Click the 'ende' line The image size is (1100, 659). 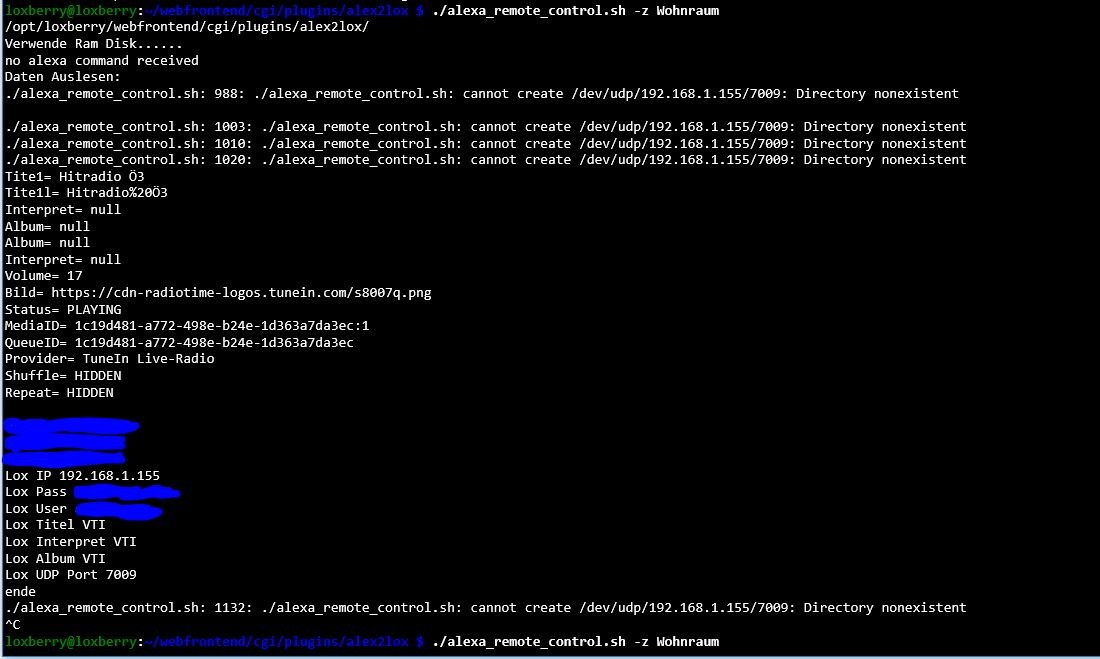pyautogui.click(x=20, y=592)
